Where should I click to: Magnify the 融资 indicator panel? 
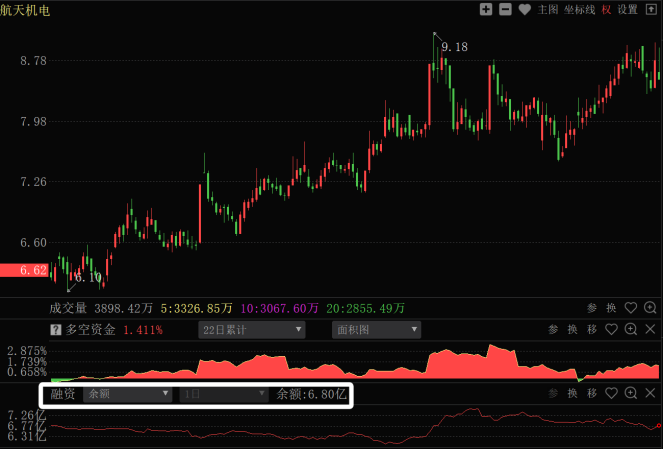pyautogui.click(x=631, y=394)
